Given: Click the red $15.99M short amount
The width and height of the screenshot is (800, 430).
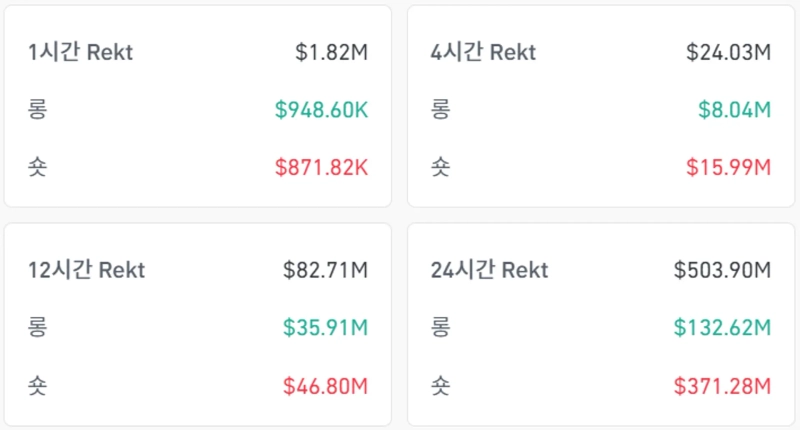Looking at the screenshot, I should click(x=728, y=167).
